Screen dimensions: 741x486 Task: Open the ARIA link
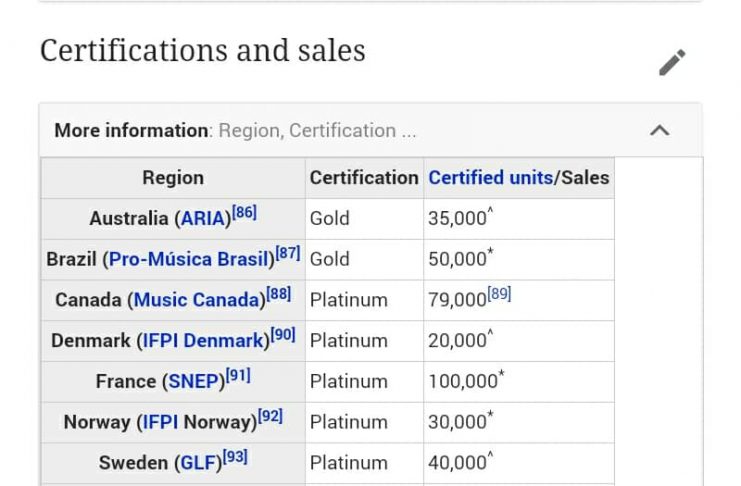point(204,219)
